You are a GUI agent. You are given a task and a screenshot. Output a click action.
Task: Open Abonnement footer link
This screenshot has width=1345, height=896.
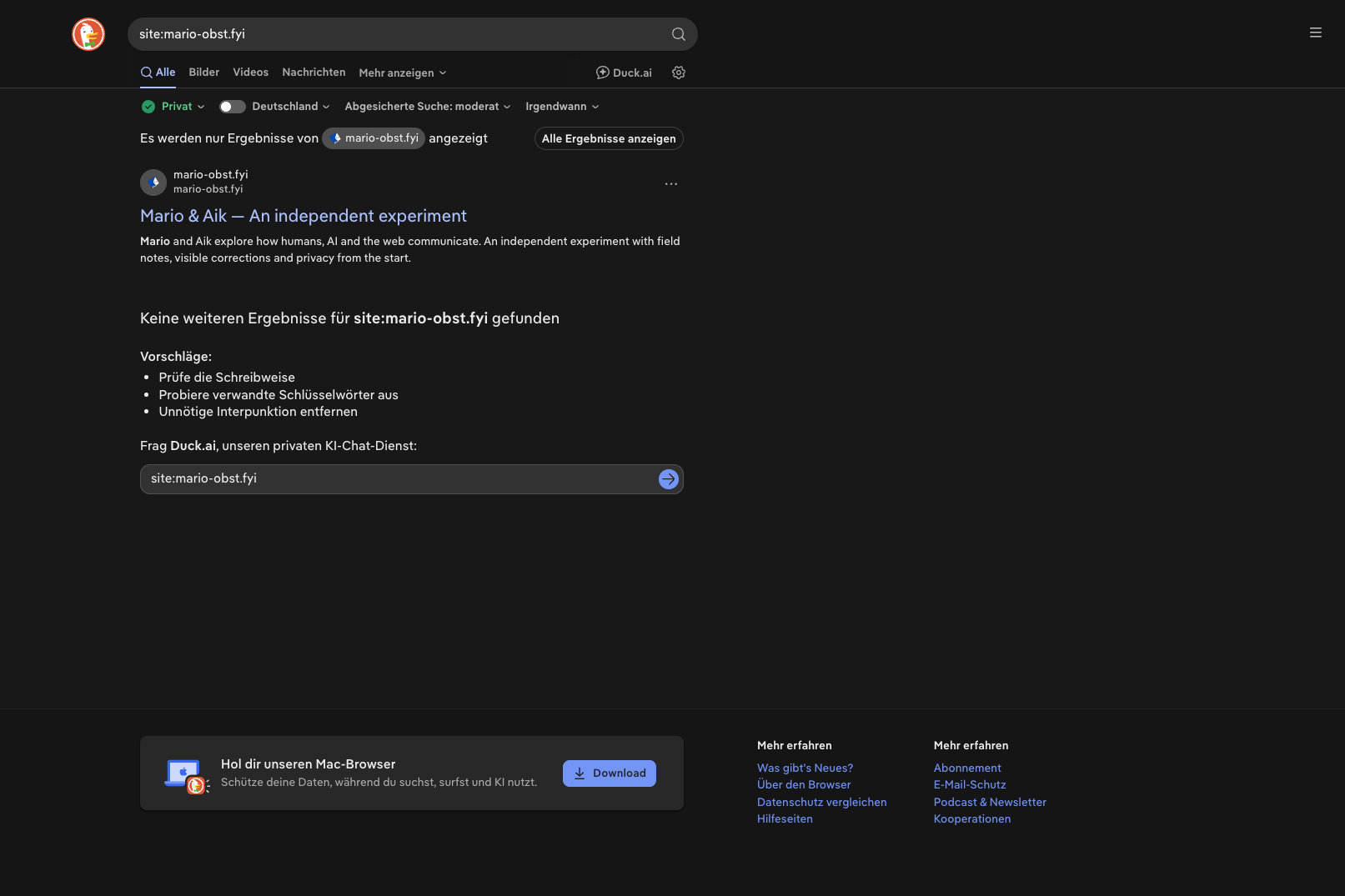pos(967,768)
